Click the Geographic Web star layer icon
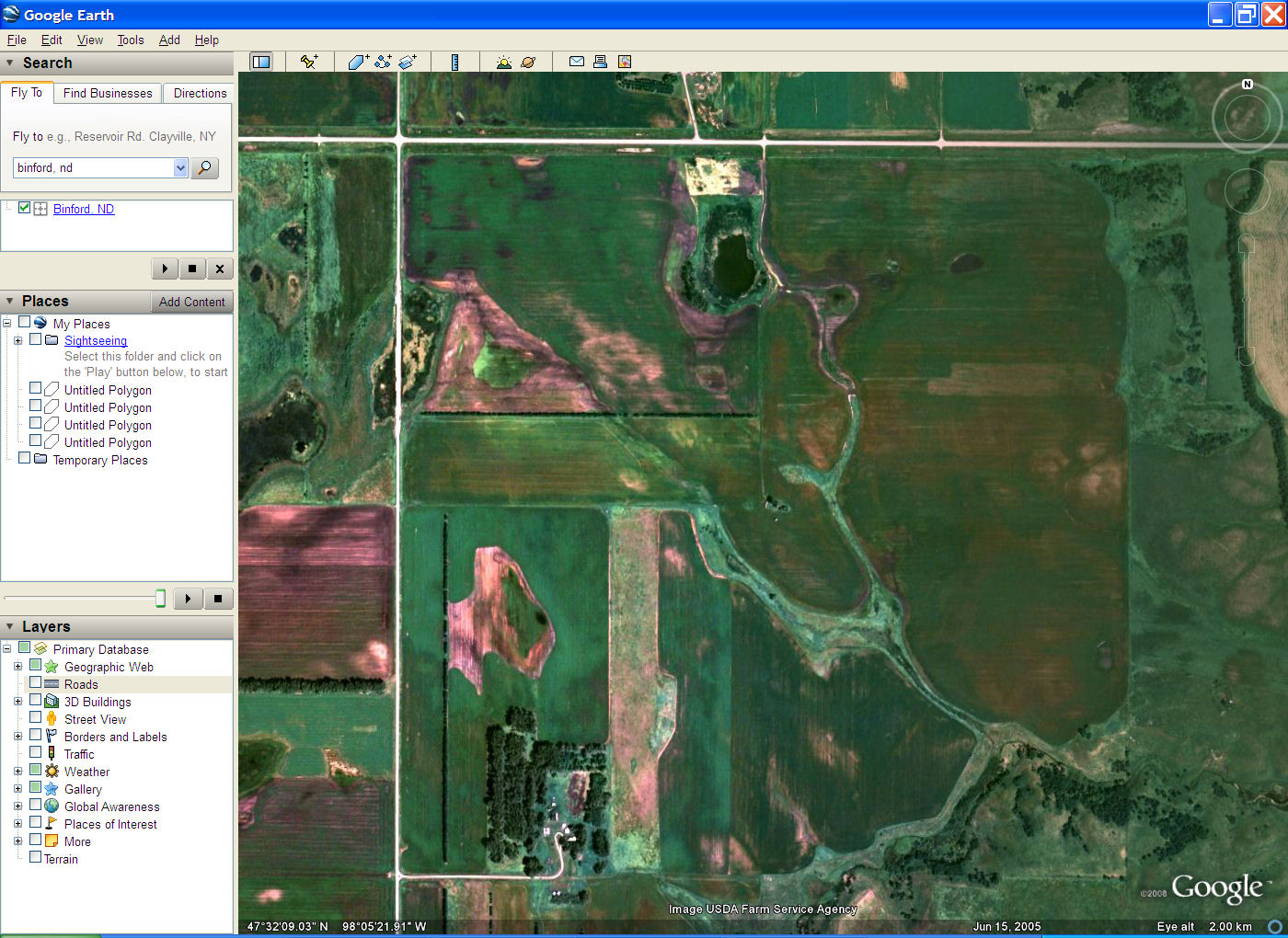The image size is (1288, 938). [x=52, y=667]
